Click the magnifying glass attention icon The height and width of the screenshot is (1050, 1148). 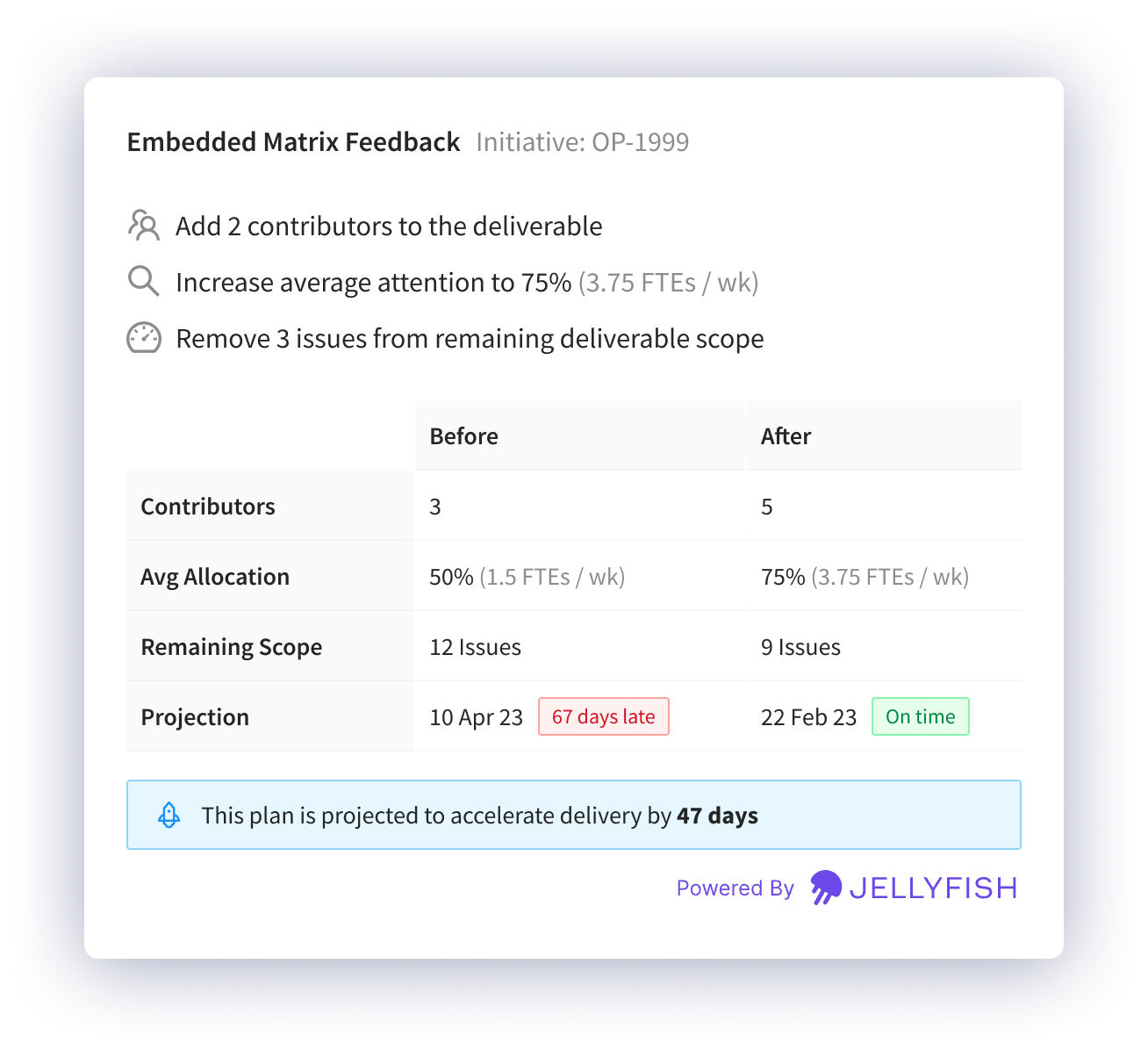144,281
